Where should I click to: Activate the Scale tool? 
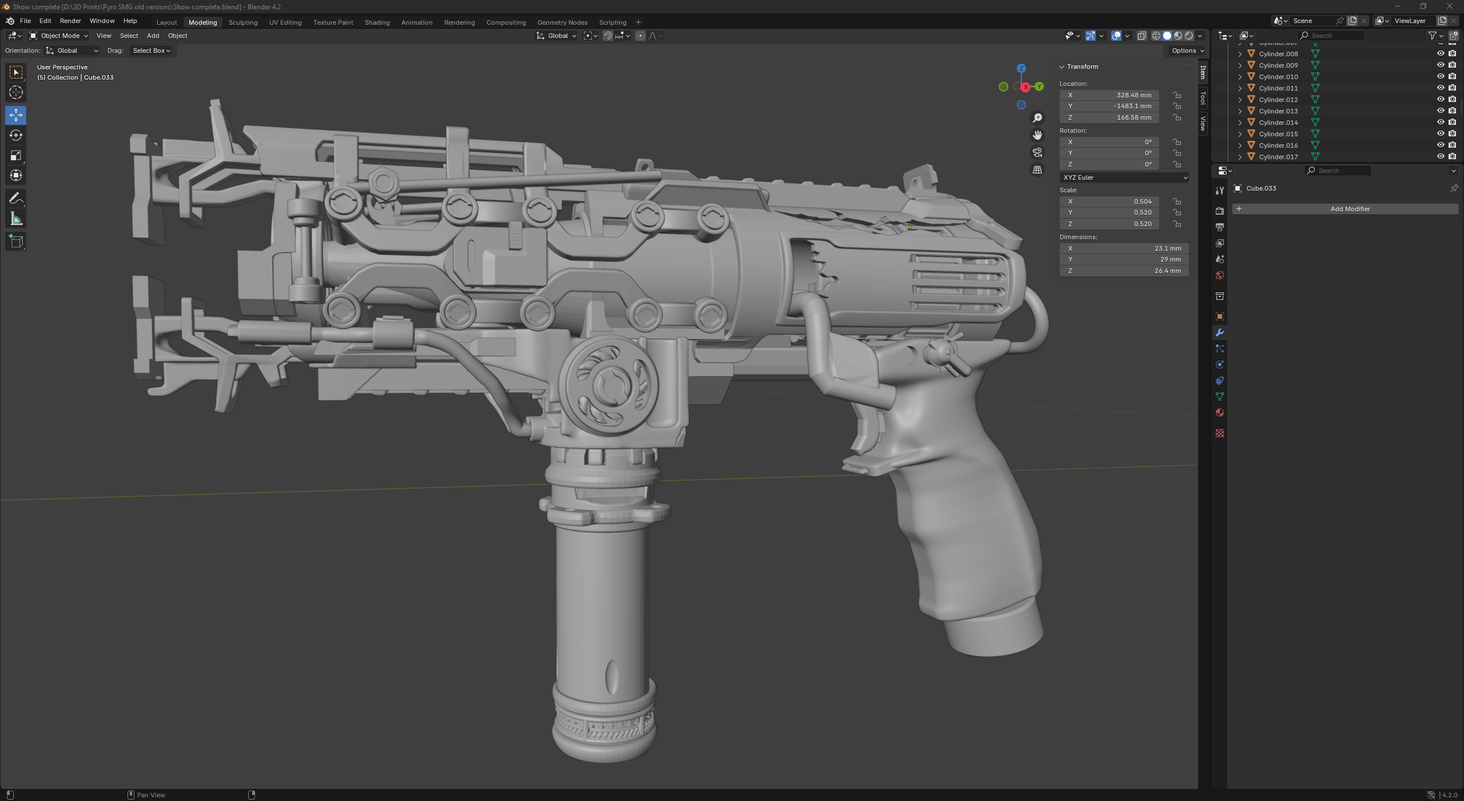tap(16, 155)
